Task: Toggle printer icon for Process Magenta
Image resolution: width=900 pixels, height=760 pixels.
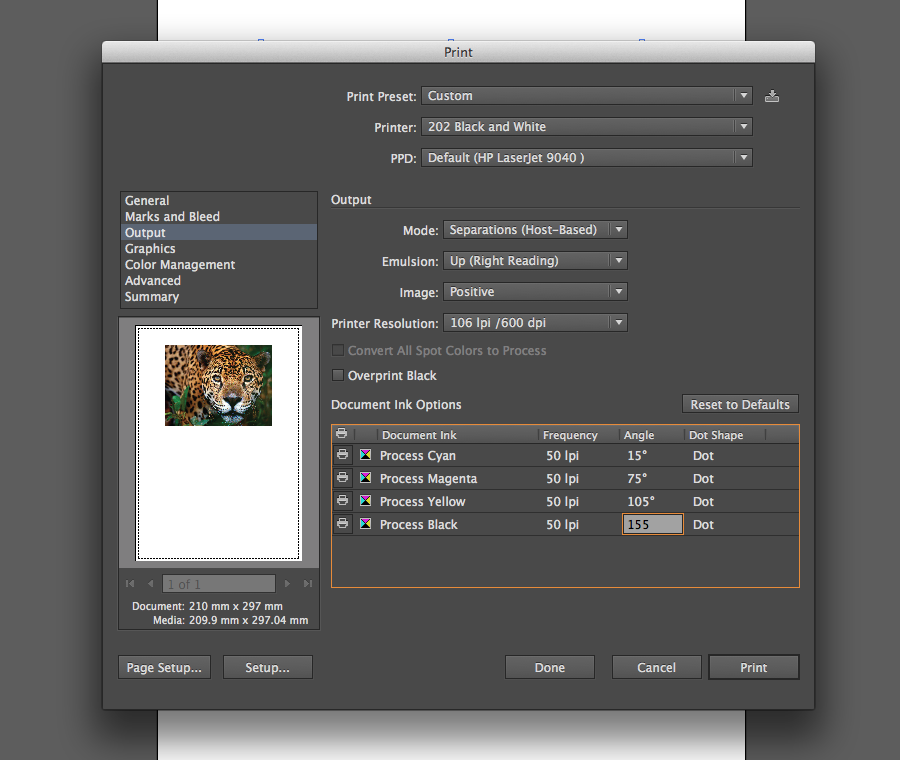Action: (x=343, y=478)
